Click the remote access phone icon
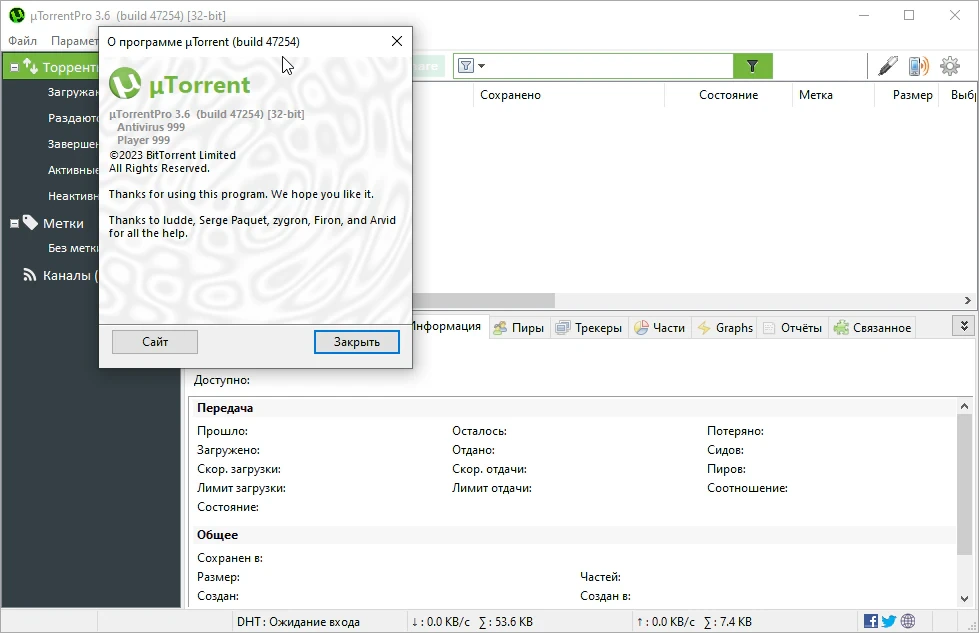Image resolution: width=979 pixels, height=633 pixels. [x=918, y=66]
